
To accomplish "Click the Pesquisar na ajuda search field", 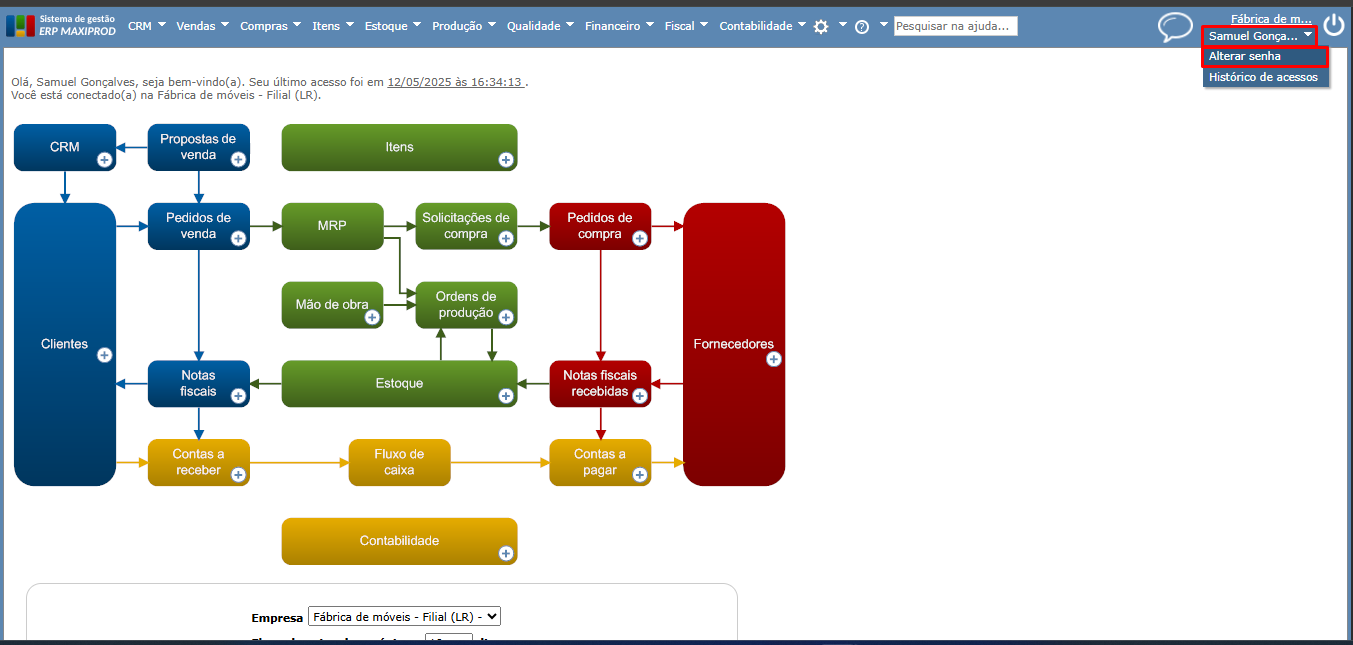I will click(x=955, y=26).
